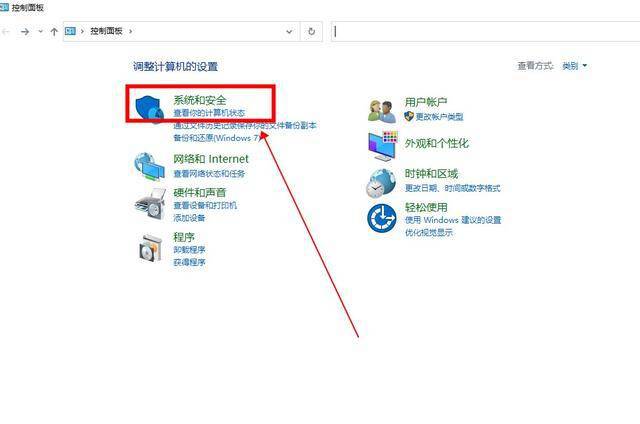640x424 pixels.
Task: Click the 优化视觉显示 link
Action: pyautogui.click(x=429, y=233)
